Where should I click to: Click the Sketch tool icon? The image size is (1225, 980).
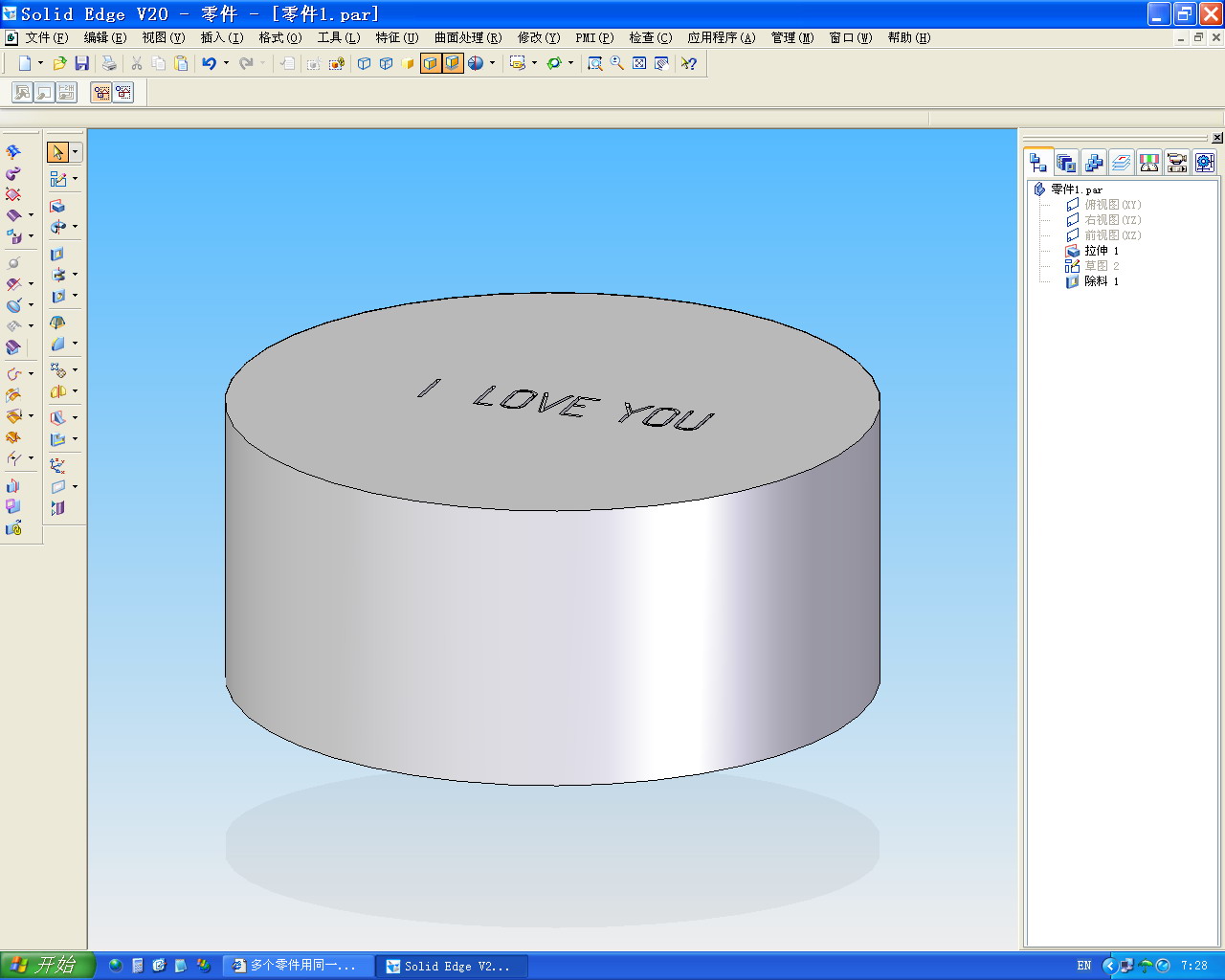tap(57, 179)
